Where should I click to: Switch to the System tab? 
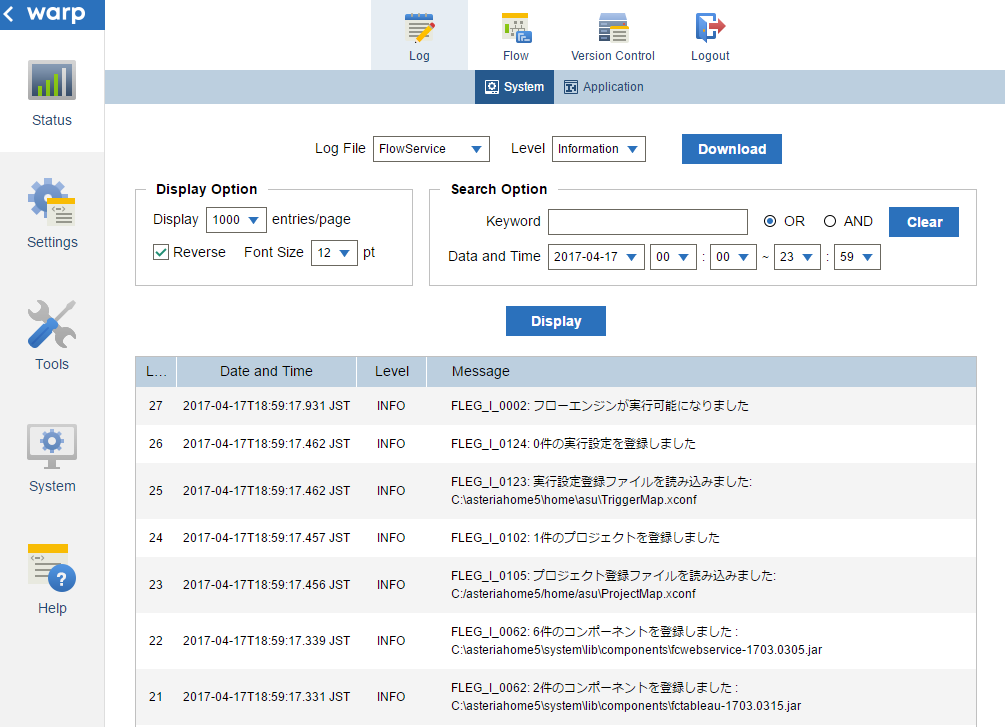(x=514, y=87)
